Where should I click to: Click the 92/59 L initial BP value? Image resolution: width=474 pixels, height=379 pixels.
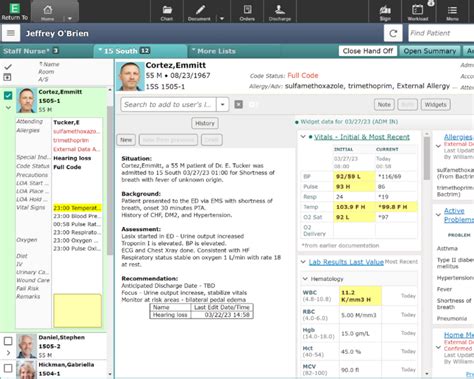[354, 176]
